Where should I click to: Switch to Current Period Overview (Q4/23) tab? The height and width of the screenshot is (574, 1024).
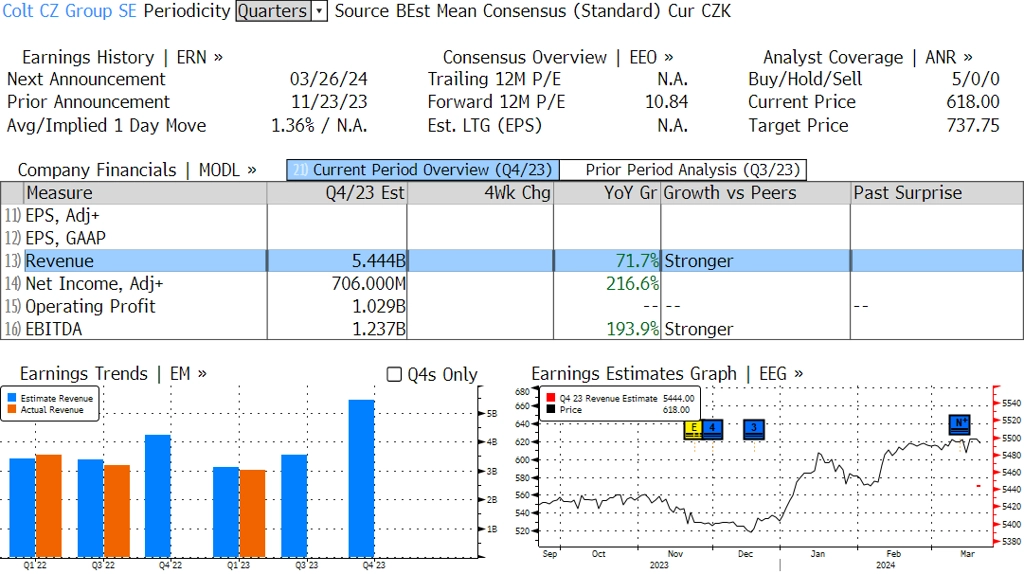(423, 170)
